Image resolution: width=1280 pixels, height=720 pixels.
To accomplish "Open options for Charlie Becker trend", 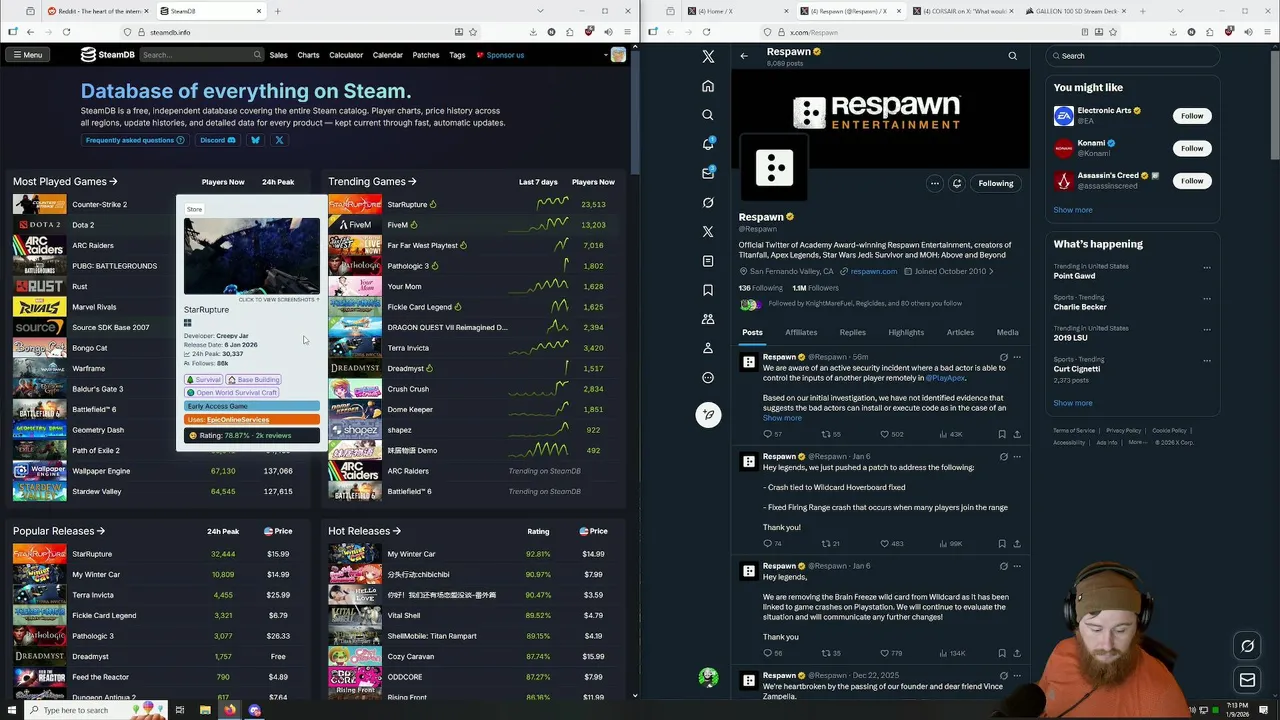I will [1207, 299].
